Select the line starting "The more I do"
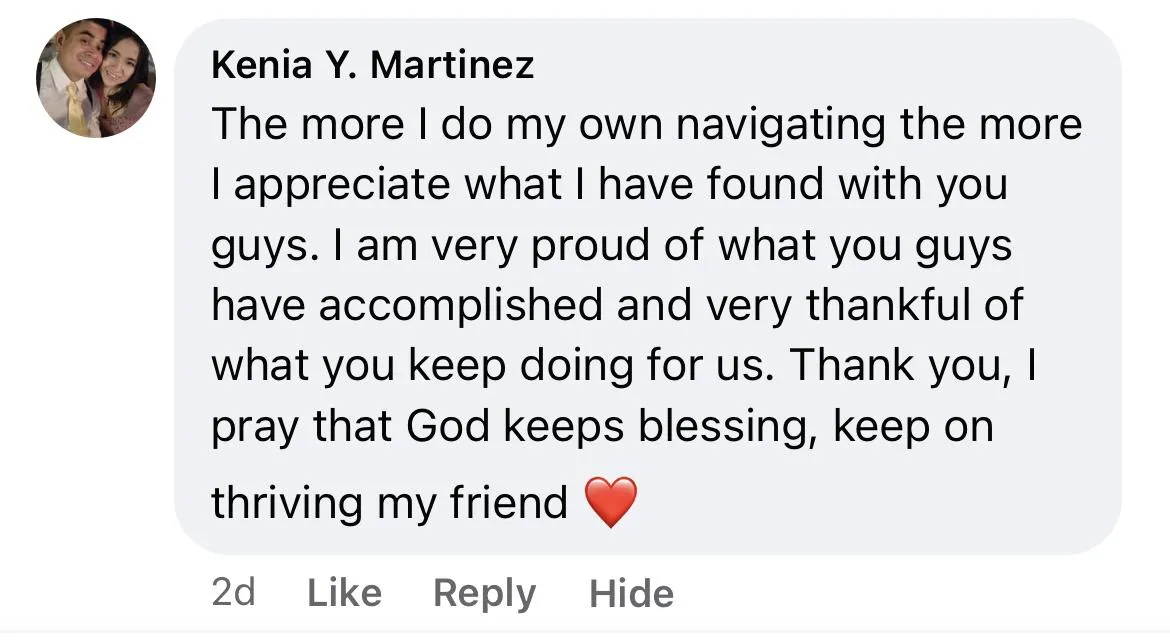This screenshot has height=640, width=1170. (647, 125)
